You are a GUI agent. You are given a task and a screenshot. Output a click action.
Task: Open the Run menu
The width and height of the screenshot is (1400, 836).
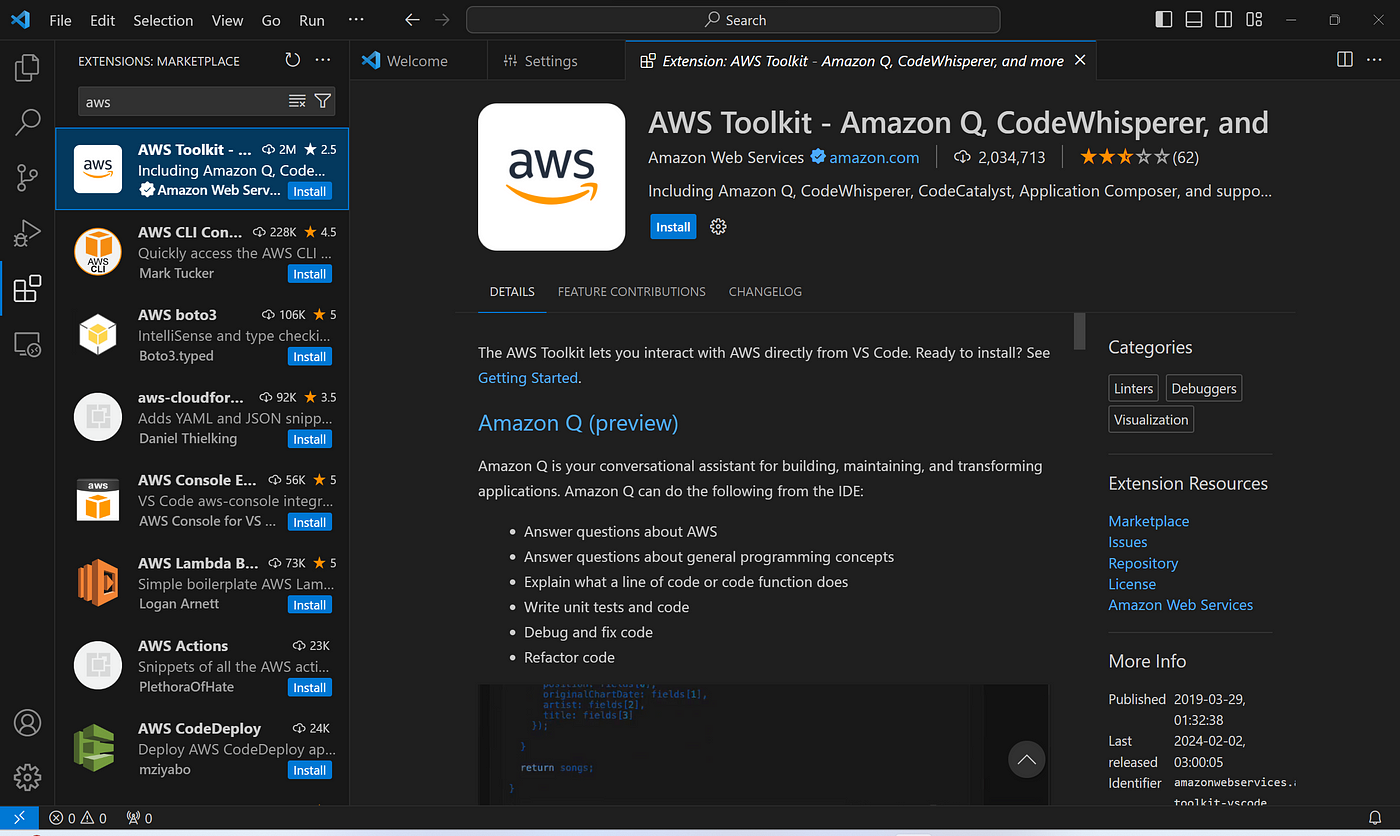coord(312,20)
